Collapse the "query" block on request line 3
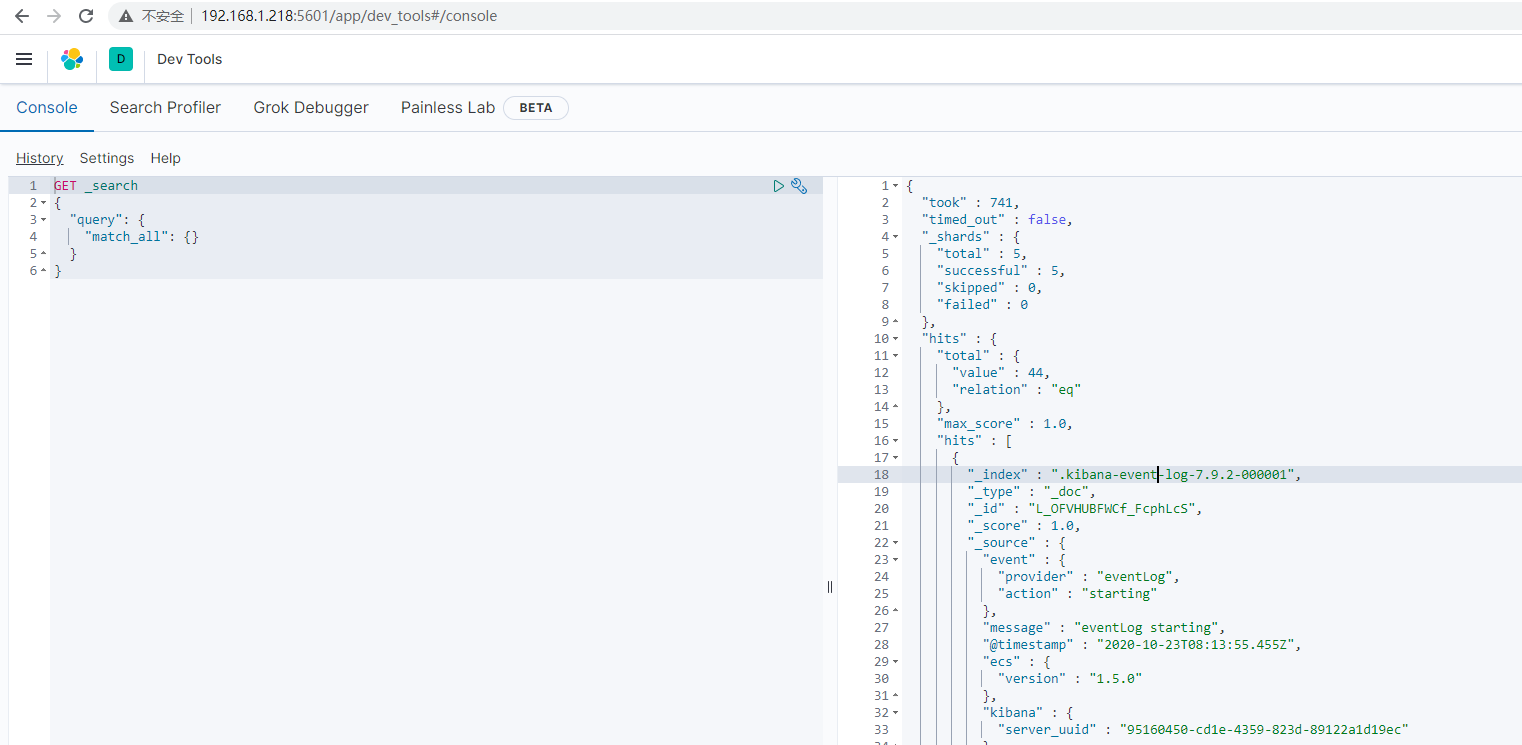Image resolution: width=1522 pixels, height=745 pixels. [x=44, y=220]
